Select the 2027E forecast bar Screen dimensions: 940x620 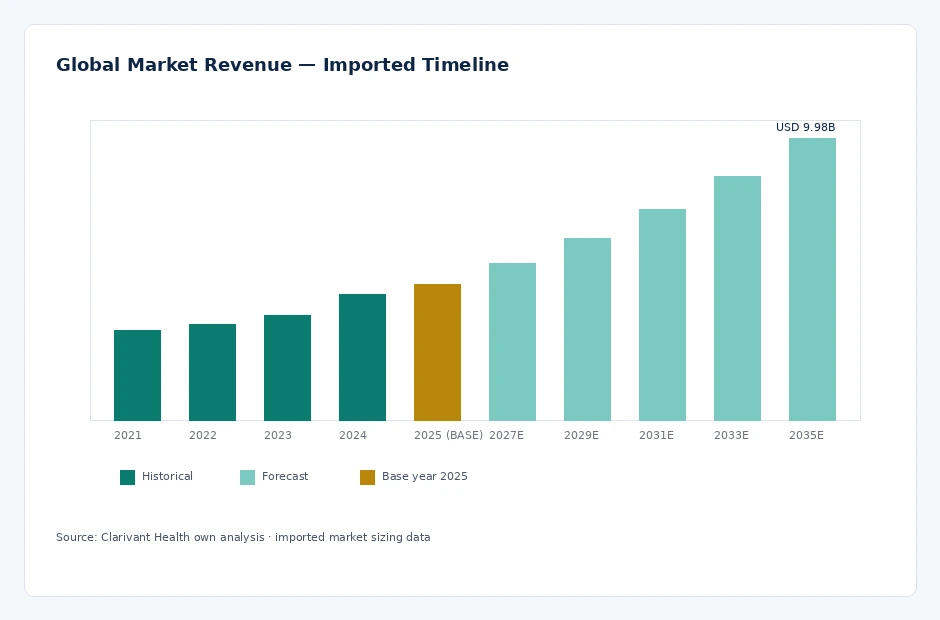[512, 342]
